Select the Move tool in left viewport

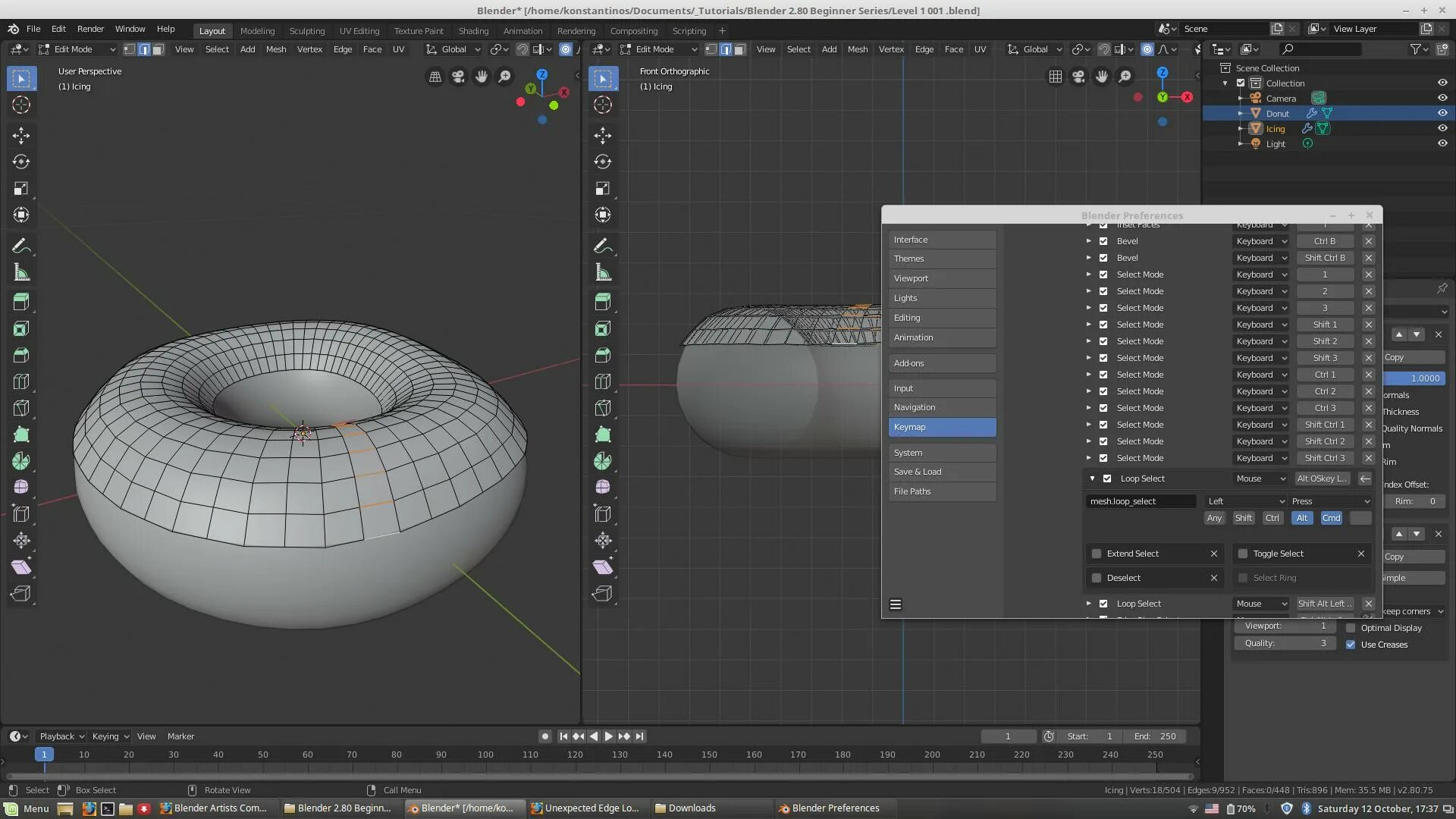pyautogui.click(x=21, y=136)
